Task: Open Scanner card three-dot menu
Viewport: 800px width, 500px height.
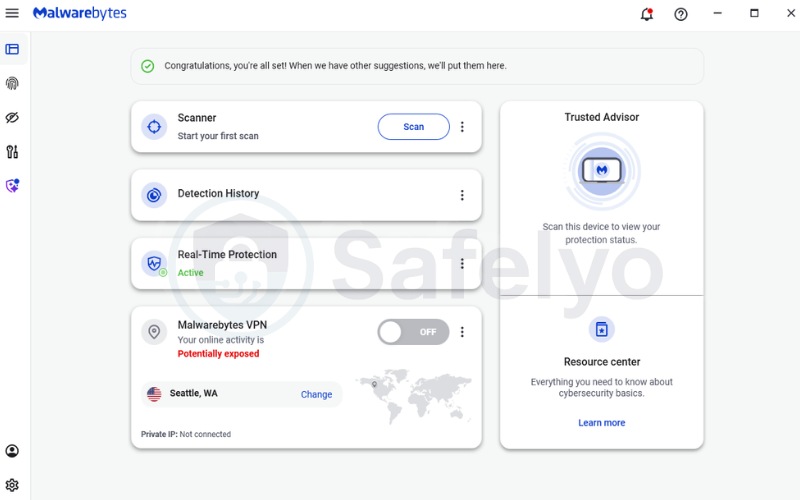Action: pyautogui.click(x=462, y=127)
